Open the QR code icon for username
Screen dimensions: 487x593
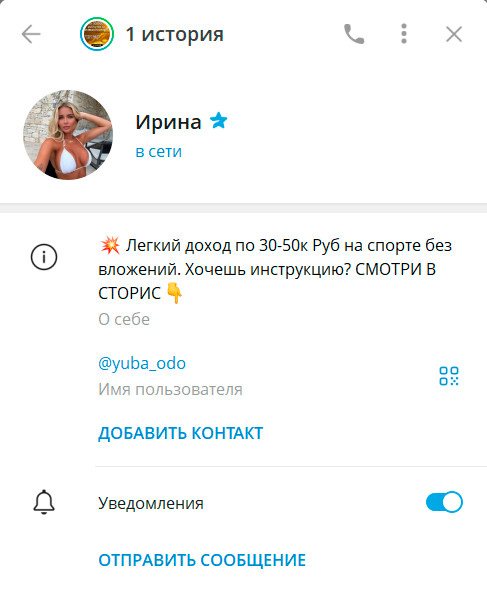point(449,376)
